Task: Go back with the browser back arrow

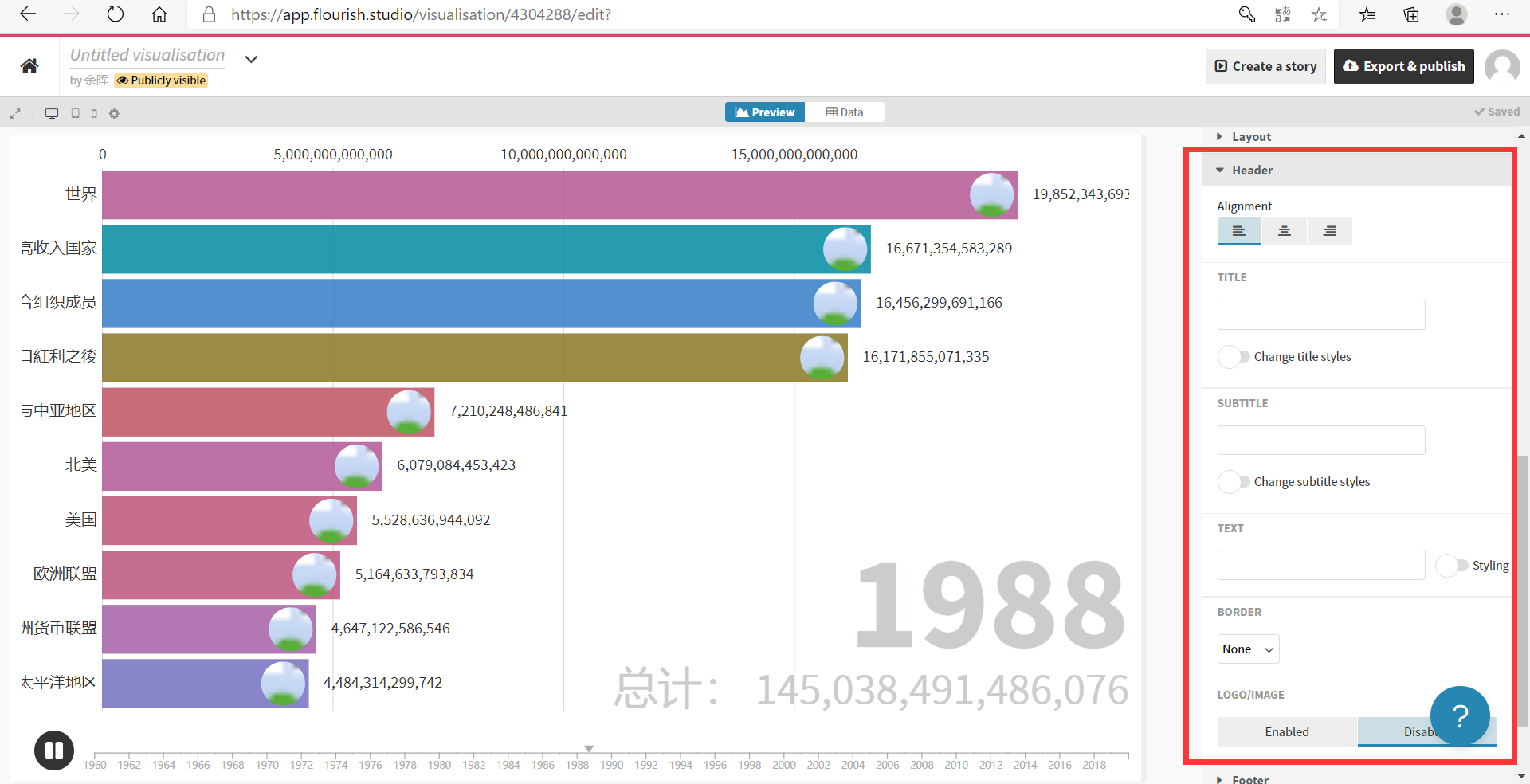Action: (x=28, y=14)
